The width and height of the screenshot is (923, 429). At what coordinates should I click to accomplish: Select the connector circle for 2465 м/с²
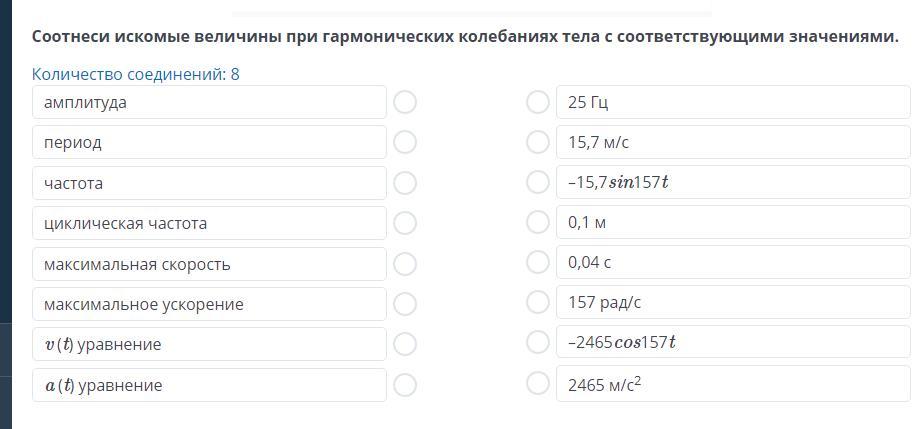point(537,383)
